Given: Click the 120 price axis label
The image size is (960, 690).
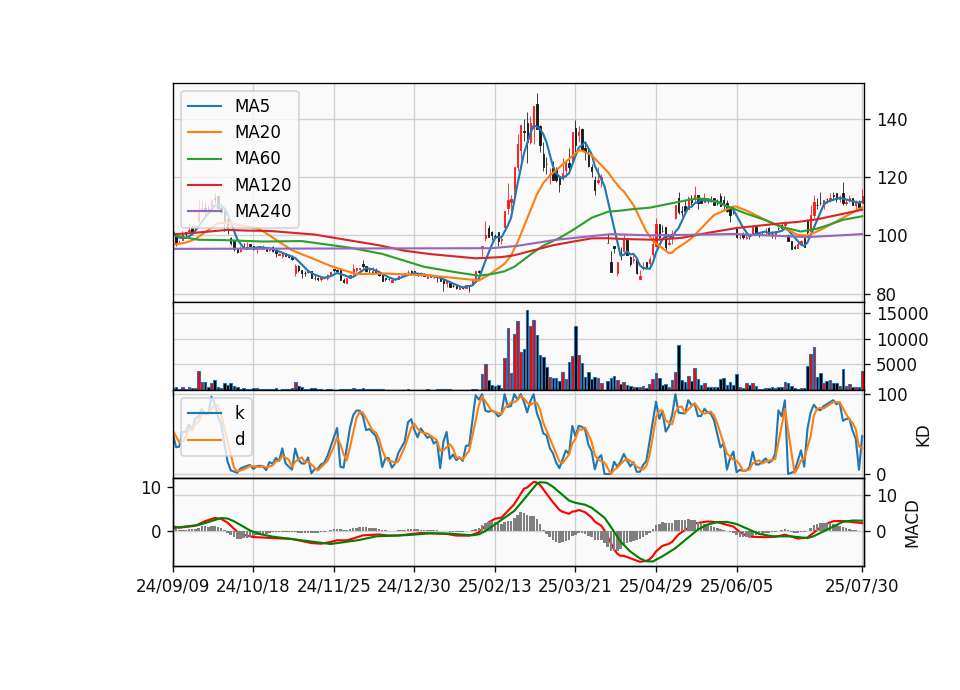Looking at the screenshot, I should click(x=892, y=178).
